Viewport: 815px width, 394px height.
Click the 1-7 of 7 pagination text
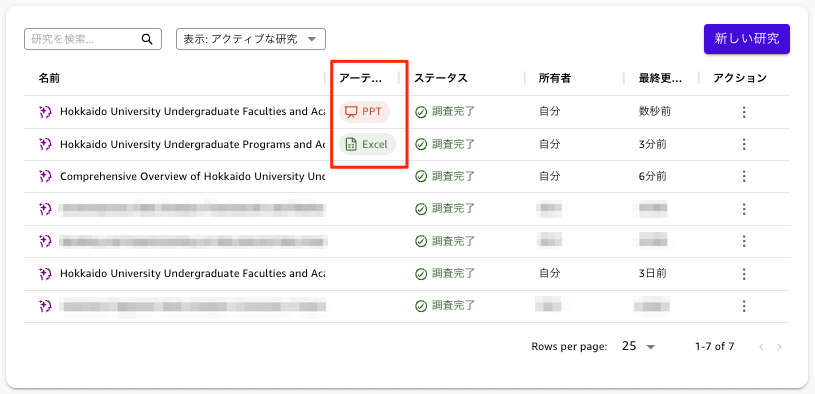point(714,346)
